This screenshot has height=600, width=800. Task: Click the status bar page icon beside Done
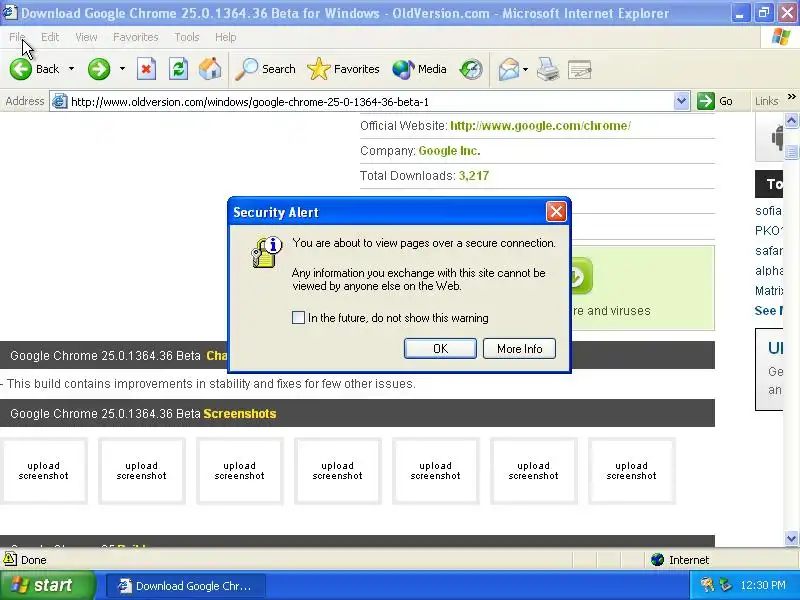pos(10,559)
